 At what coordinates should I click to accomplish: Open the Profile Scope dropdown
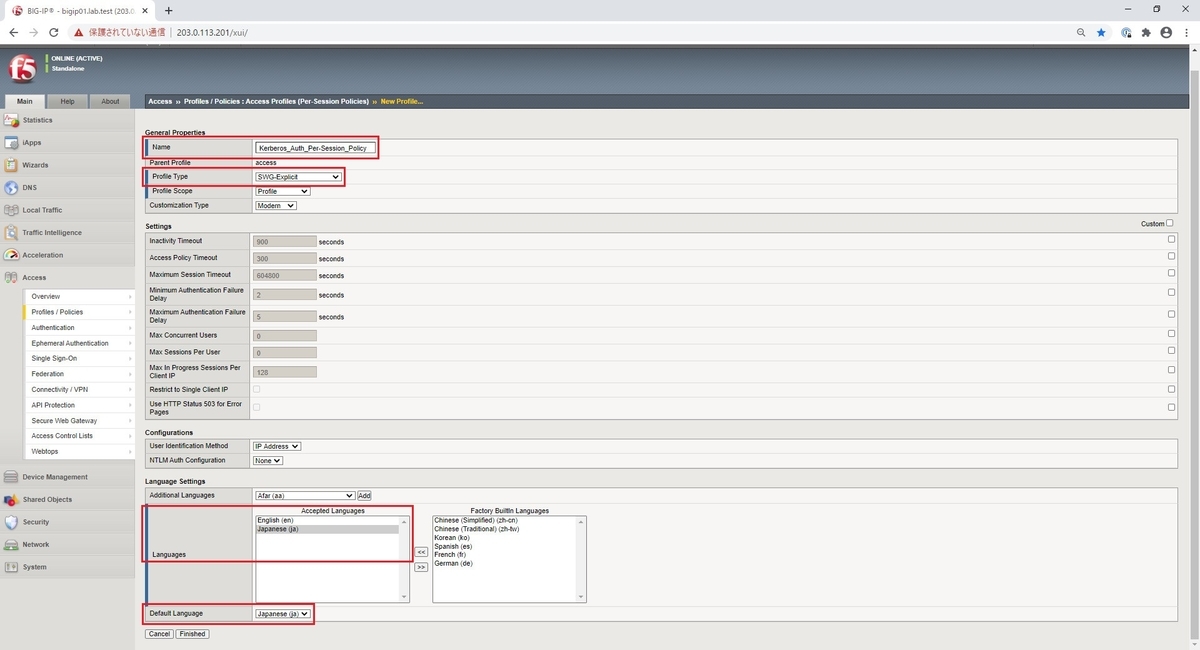pos(282,191)
